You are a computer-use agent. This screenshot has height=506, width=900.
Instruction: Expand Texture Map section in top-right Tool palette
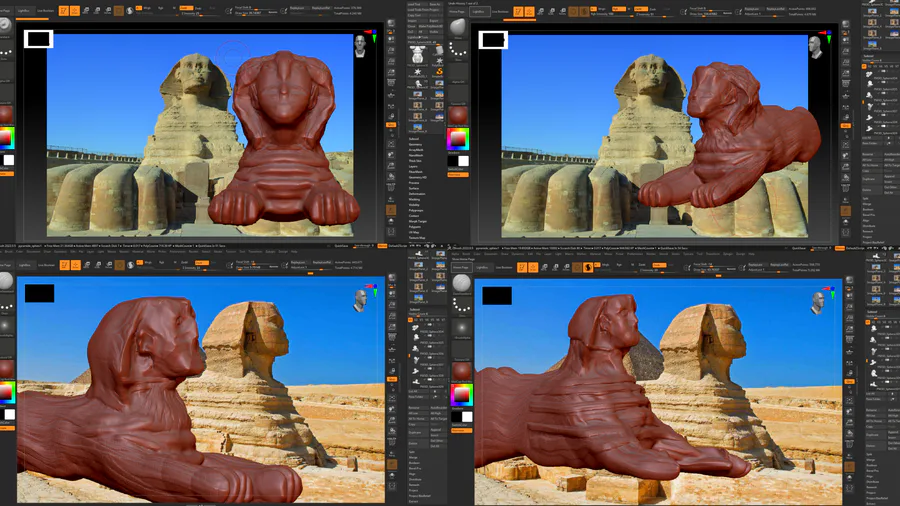click(417, 238)
